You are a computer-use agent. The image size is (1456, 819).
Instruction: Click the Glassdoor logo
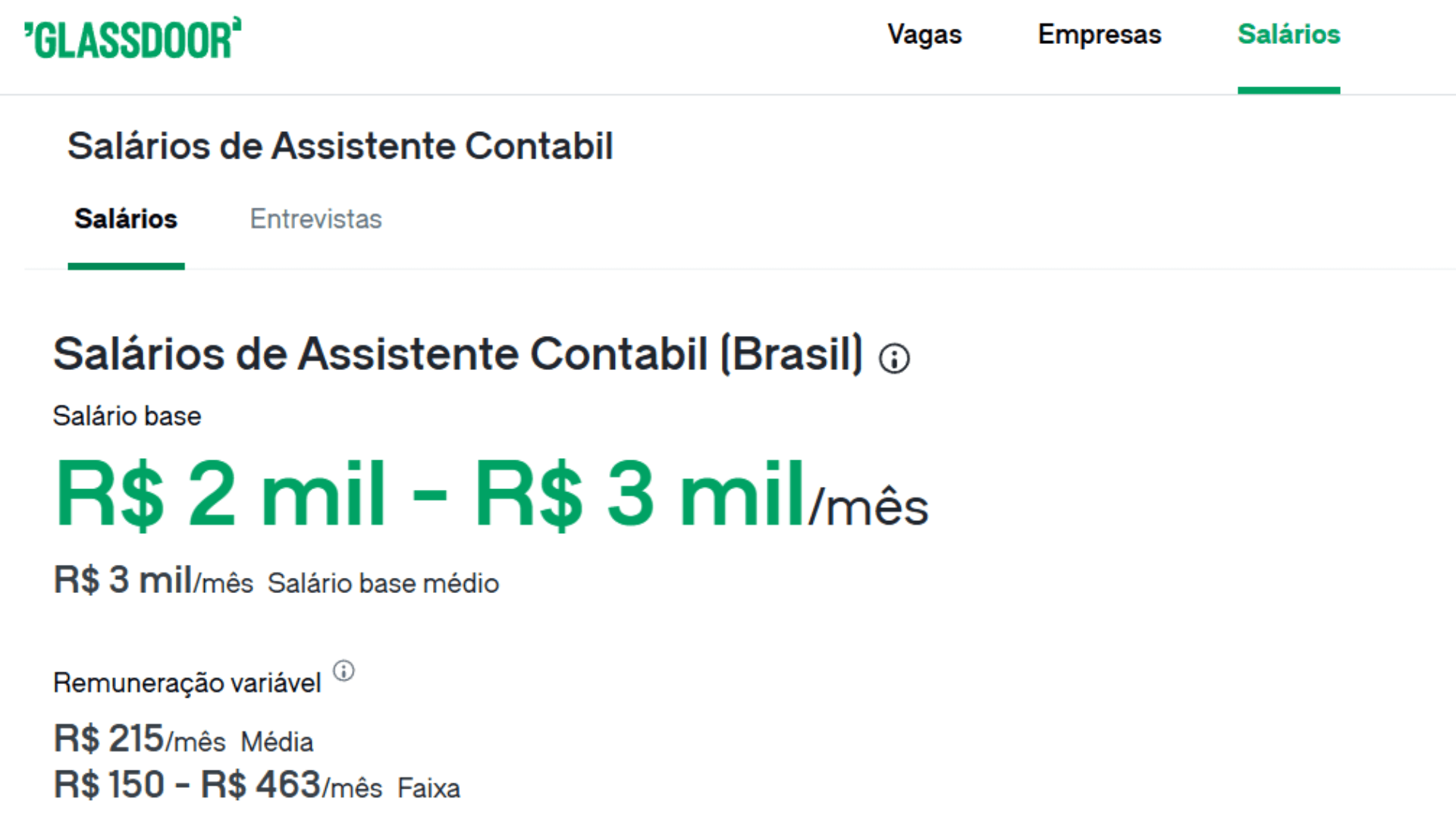pos(133,39)
